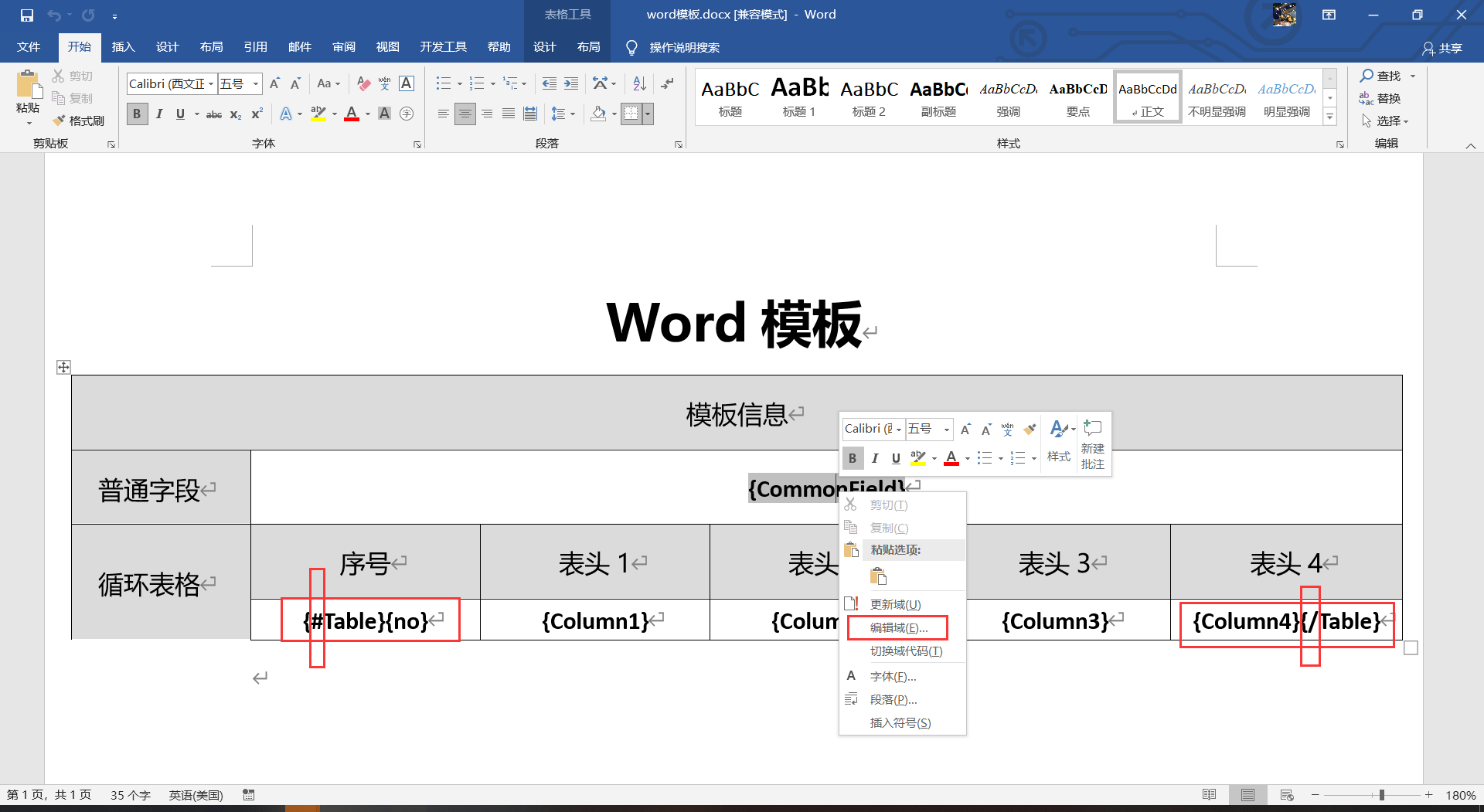Switch to the 插入 ribbon tab

coord(123,46)
